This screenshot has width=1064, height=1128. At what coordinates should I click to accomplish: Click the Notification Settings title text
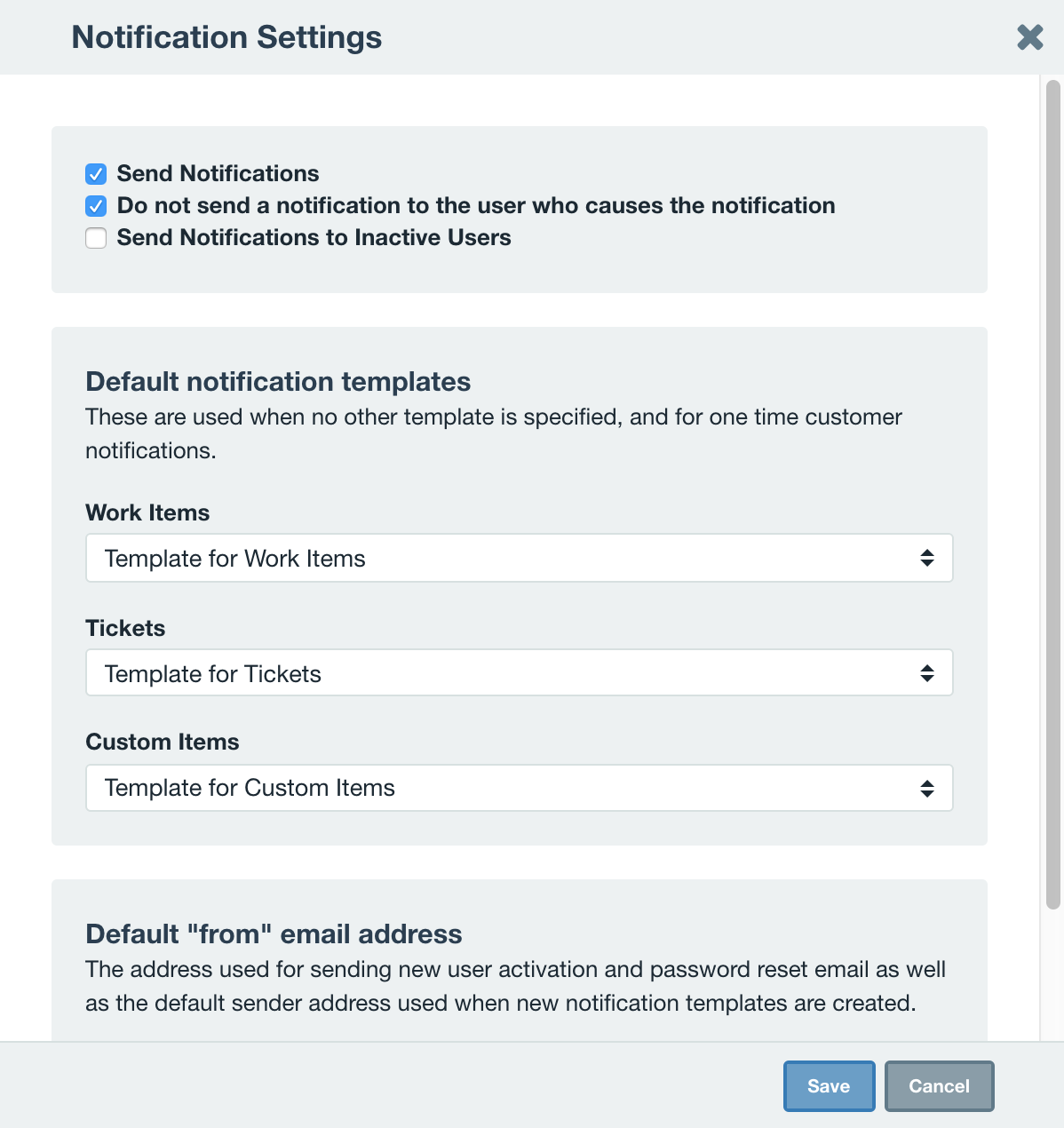tap(226, 37)
